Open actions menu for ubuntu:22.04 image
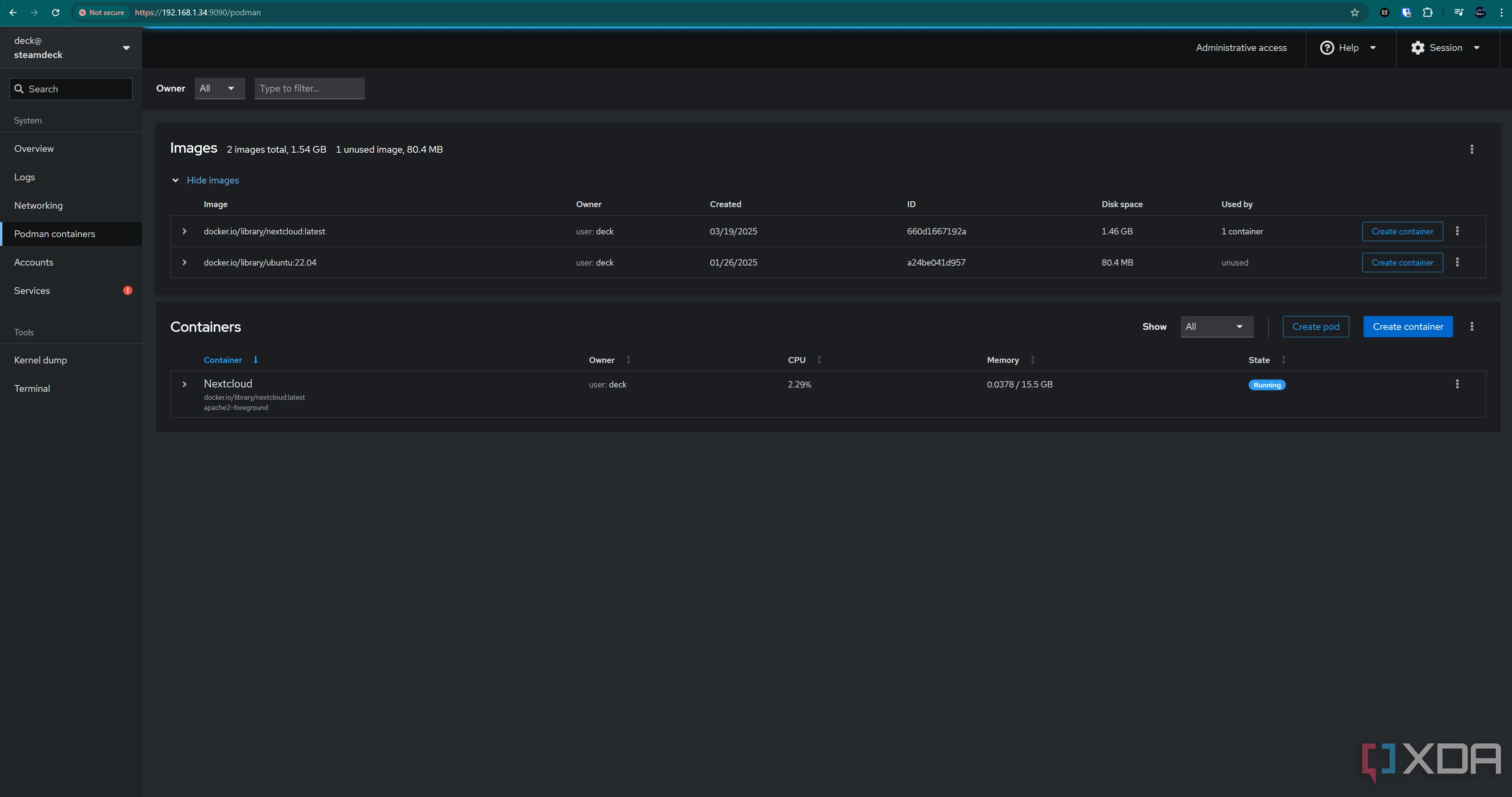Image resolution: width=1512 pixels, height=797 pixels. tap(1457, 262)
